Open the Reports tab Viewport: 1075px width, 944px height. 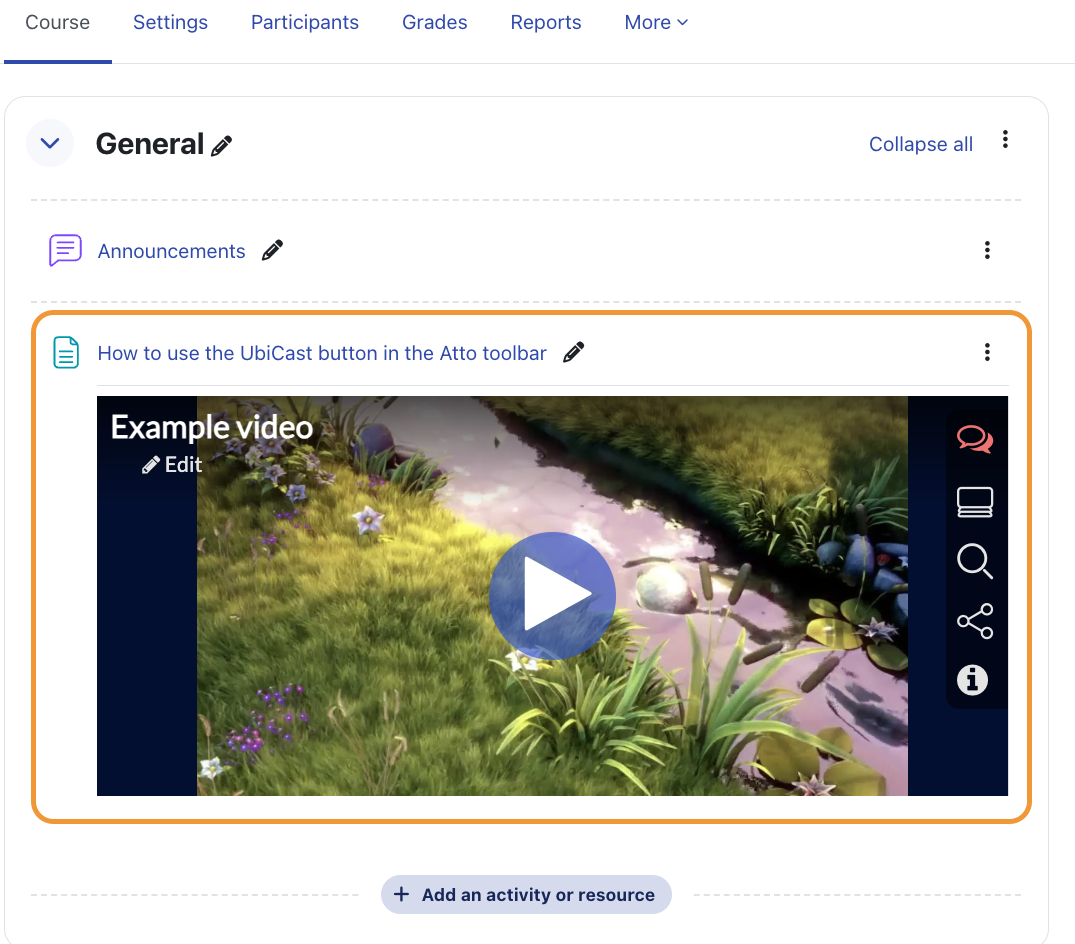[546, 23]
